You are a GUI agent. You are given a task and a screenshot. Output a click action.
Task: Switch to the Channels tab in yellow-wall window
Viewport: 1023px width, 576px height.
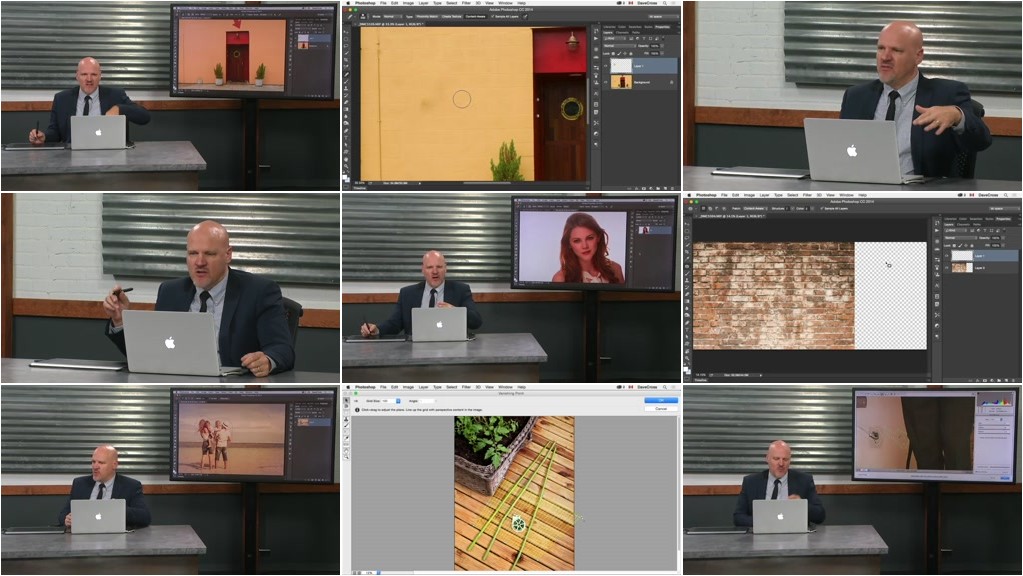click(622, 33)
